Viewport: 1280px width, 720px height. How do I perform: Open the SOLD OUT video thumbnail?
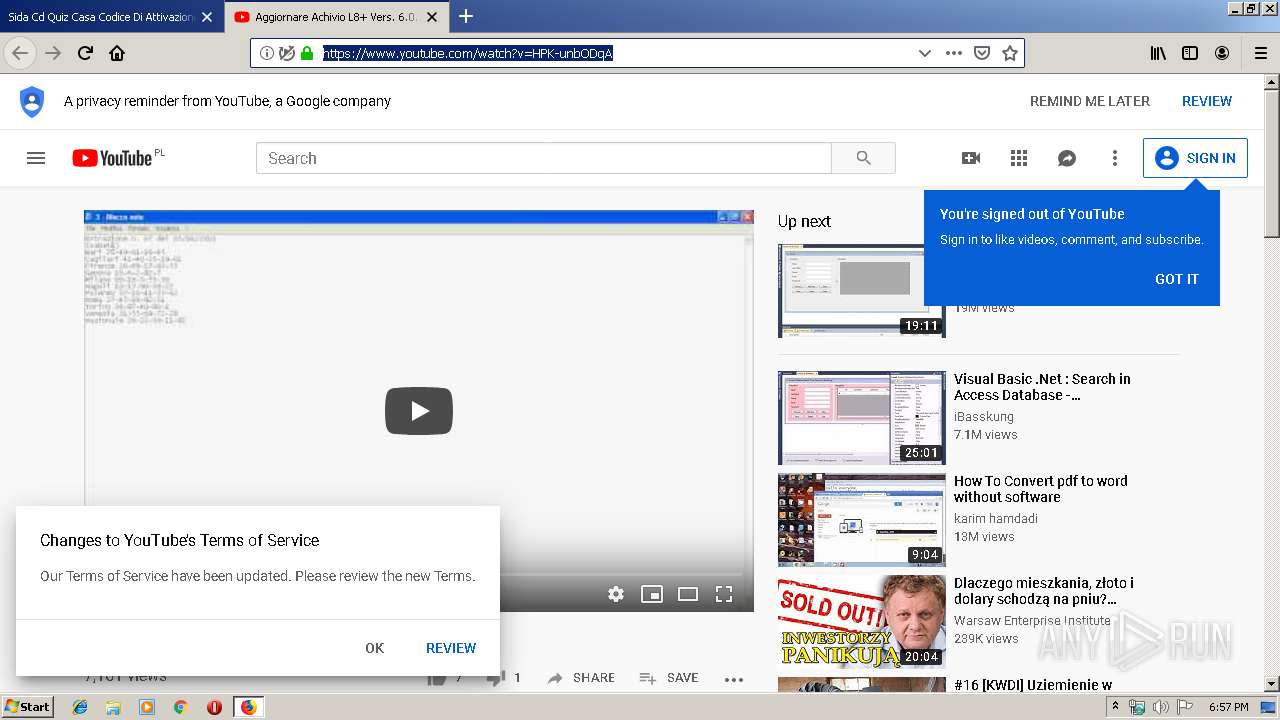point(862,622)
